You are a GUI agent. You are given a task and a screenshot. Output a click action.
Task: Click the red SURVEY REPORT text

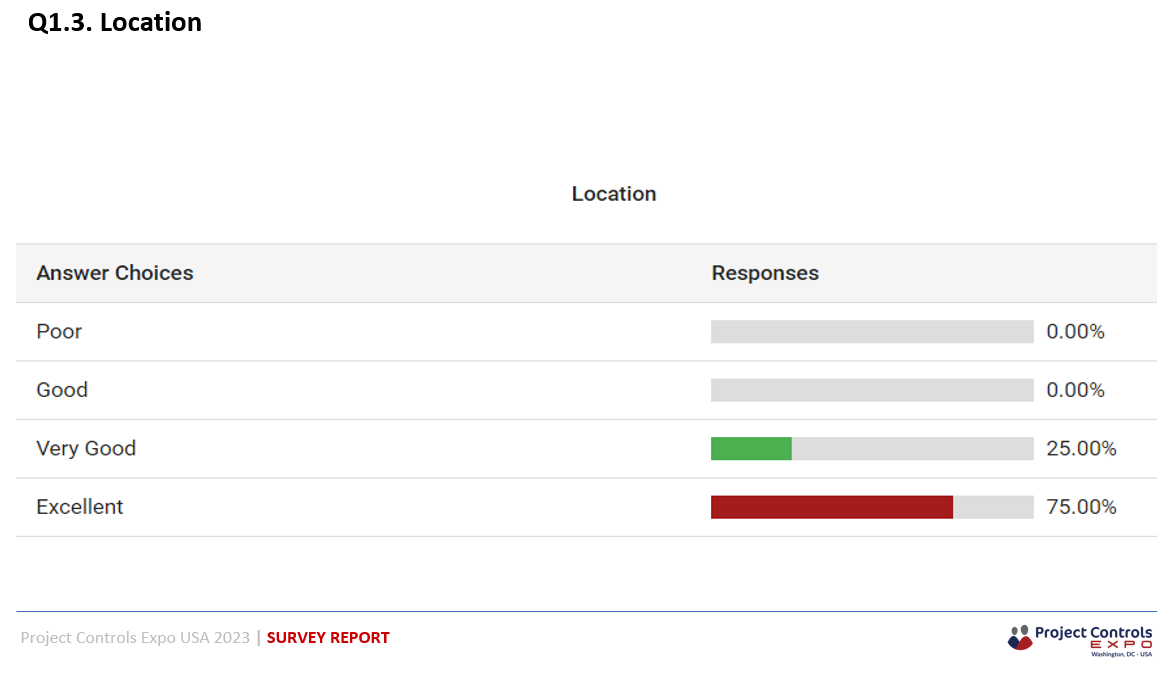click(x=327, y=638)
